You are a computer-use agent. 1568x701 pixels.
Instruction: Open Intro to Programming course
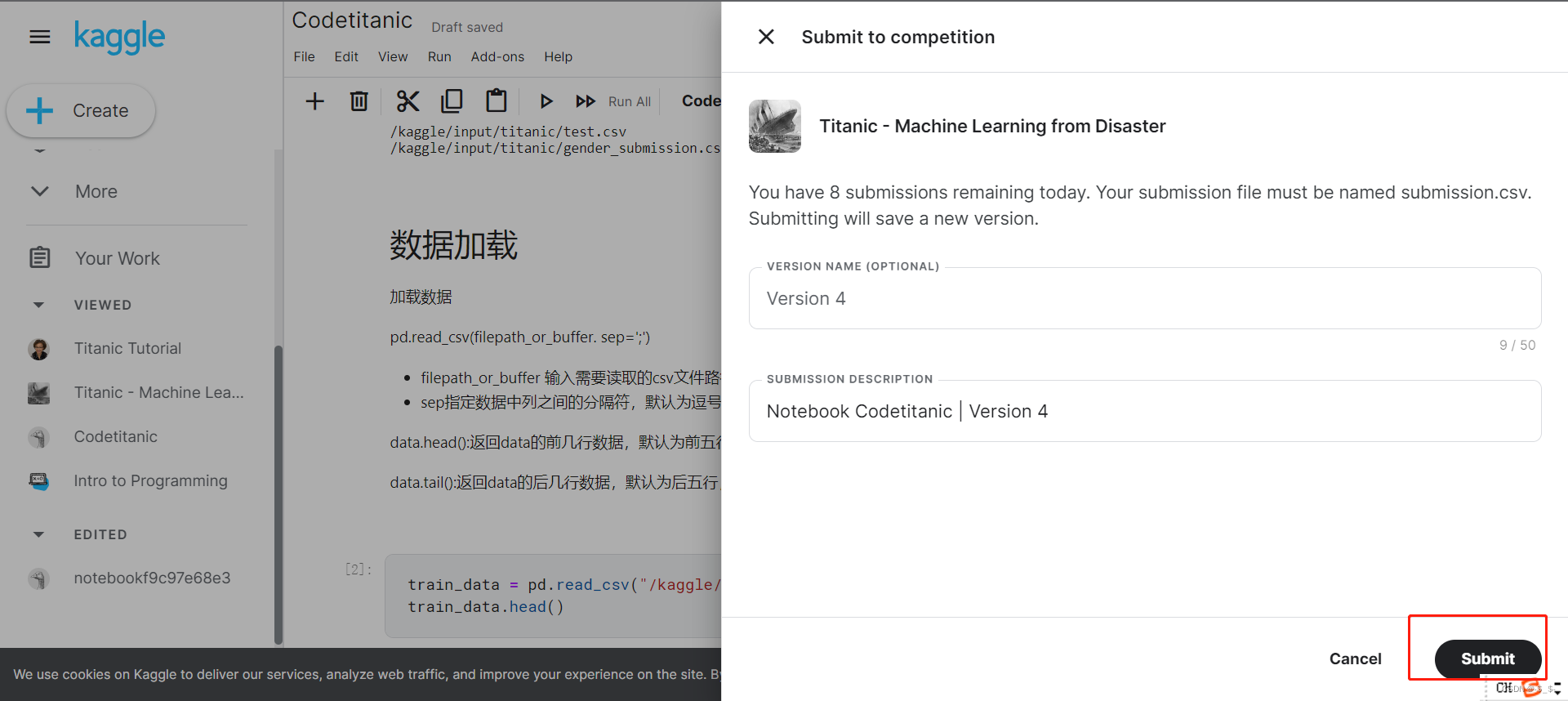tap(150, 480)
